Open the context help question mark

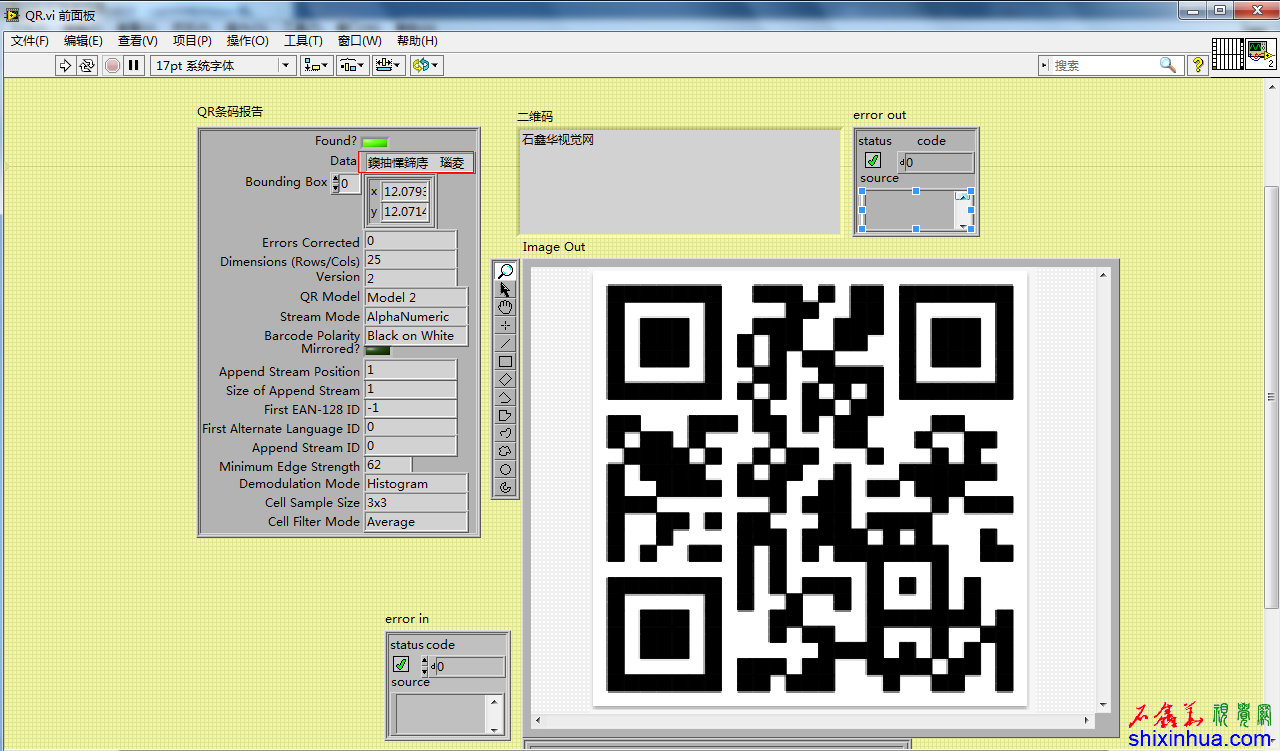(1198, 65)
